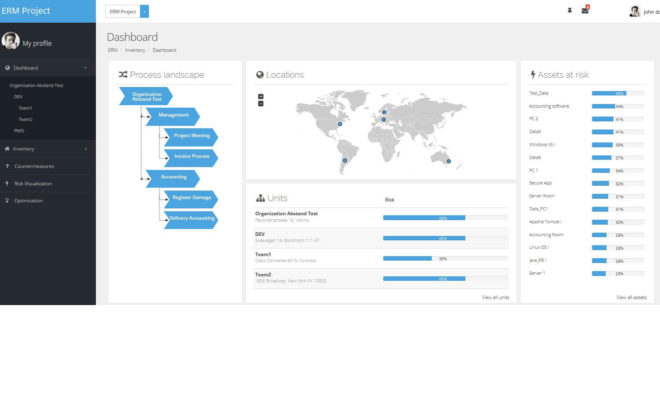Viewport: 660px width, 420px height.
Task: Select PMO in the sidebar tree
Action: pyautogui.click(x=19, y=131)
